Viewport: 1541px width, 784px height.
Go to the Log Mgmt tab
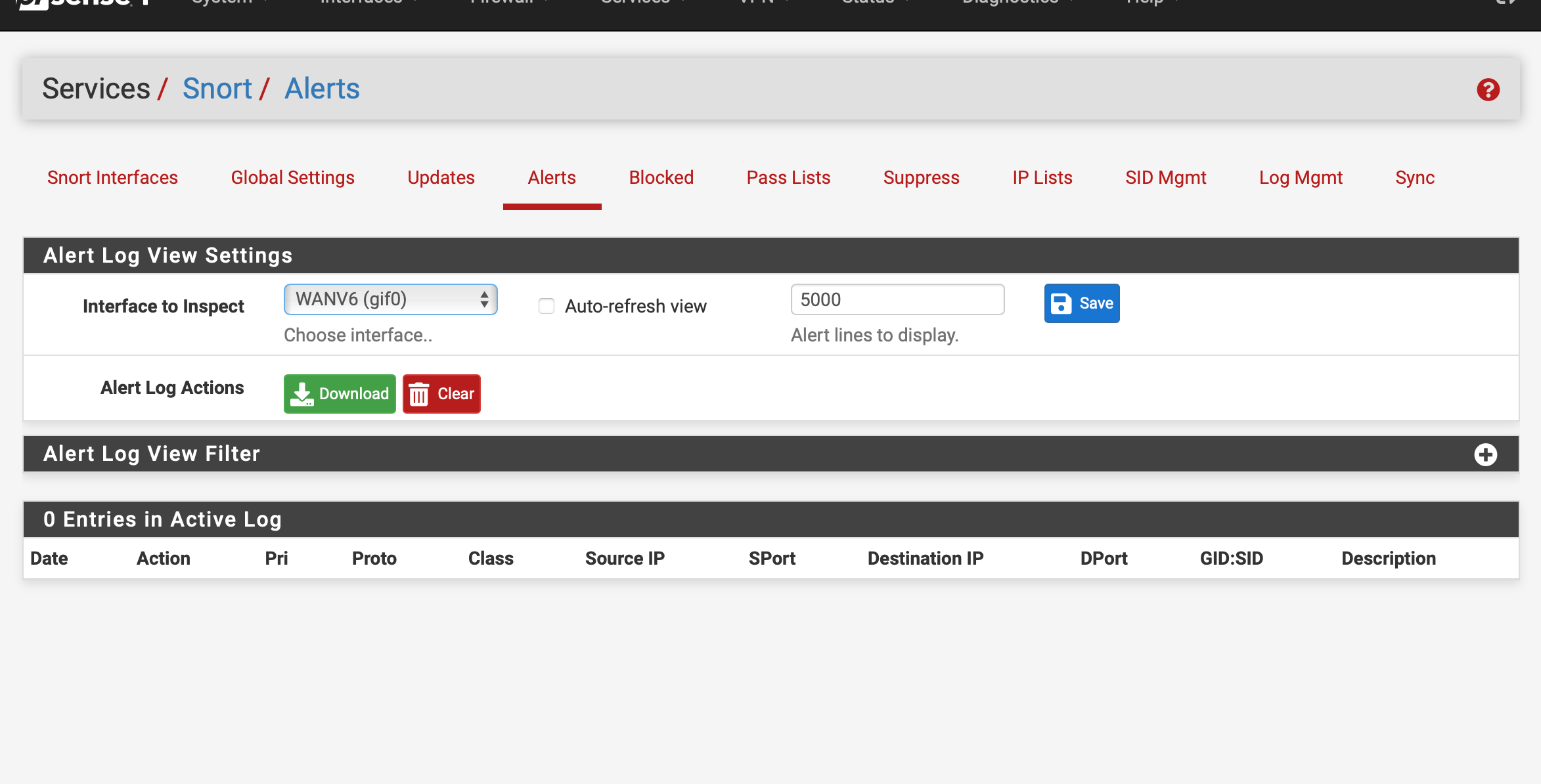coord(1300,177)
